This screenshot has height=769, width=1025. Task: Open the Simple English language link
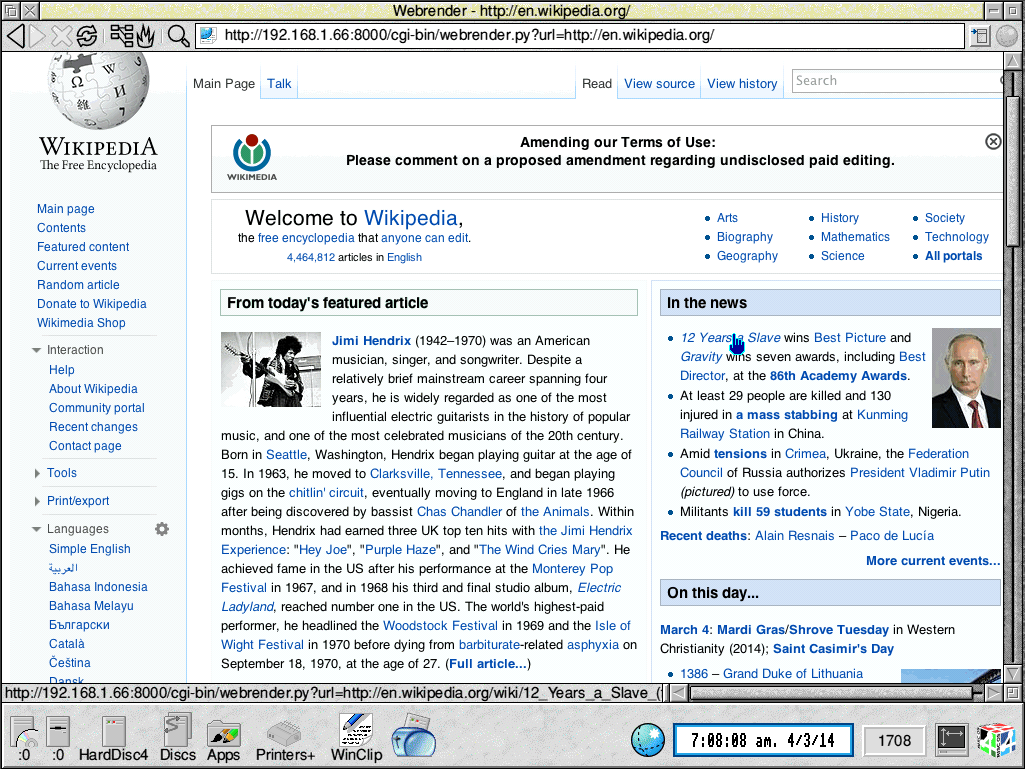pyautogui.click(x=90, y=549)
